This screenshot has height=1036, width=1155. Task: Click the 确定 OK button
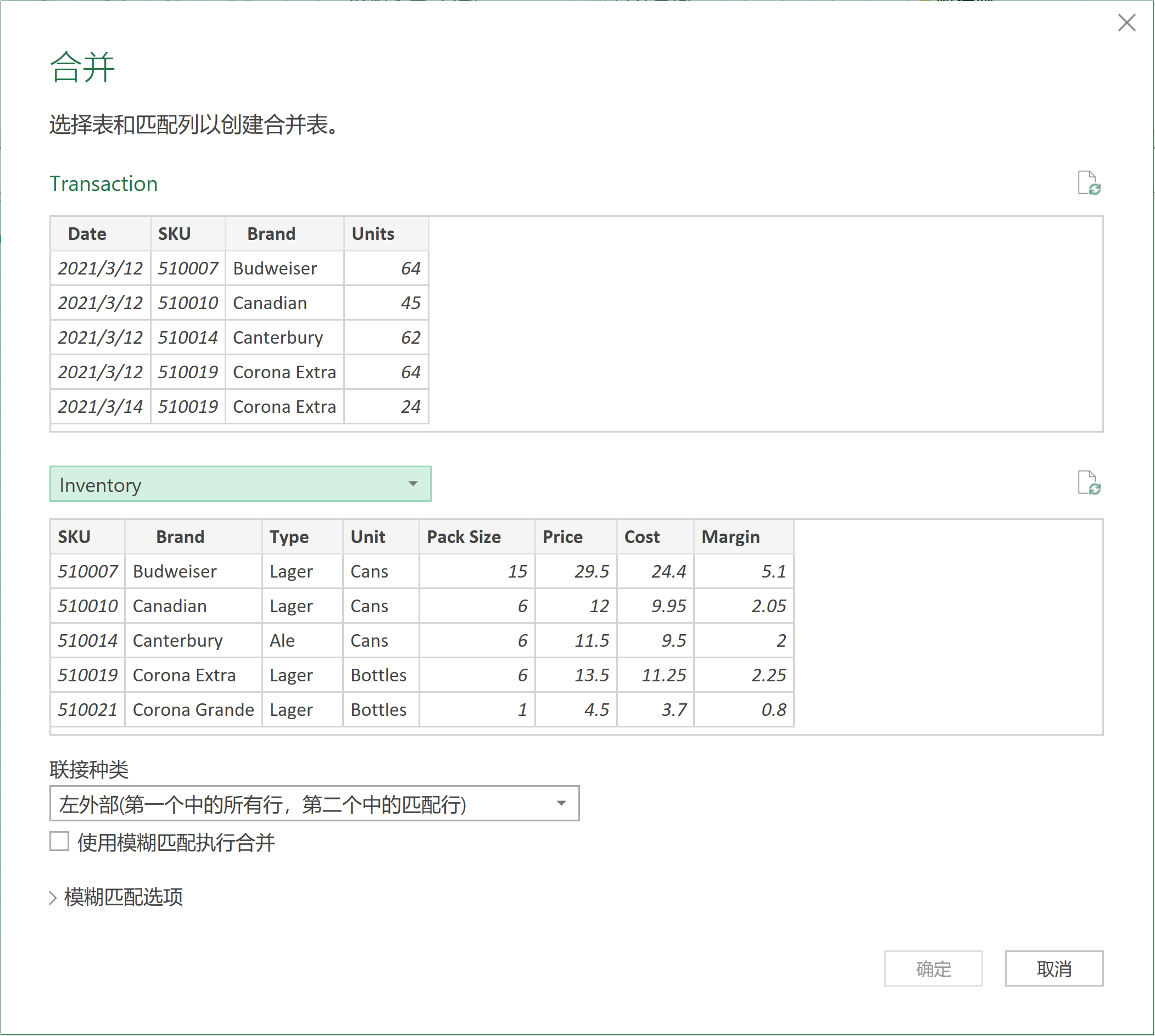pyautogui.click(x=933, y=968)
